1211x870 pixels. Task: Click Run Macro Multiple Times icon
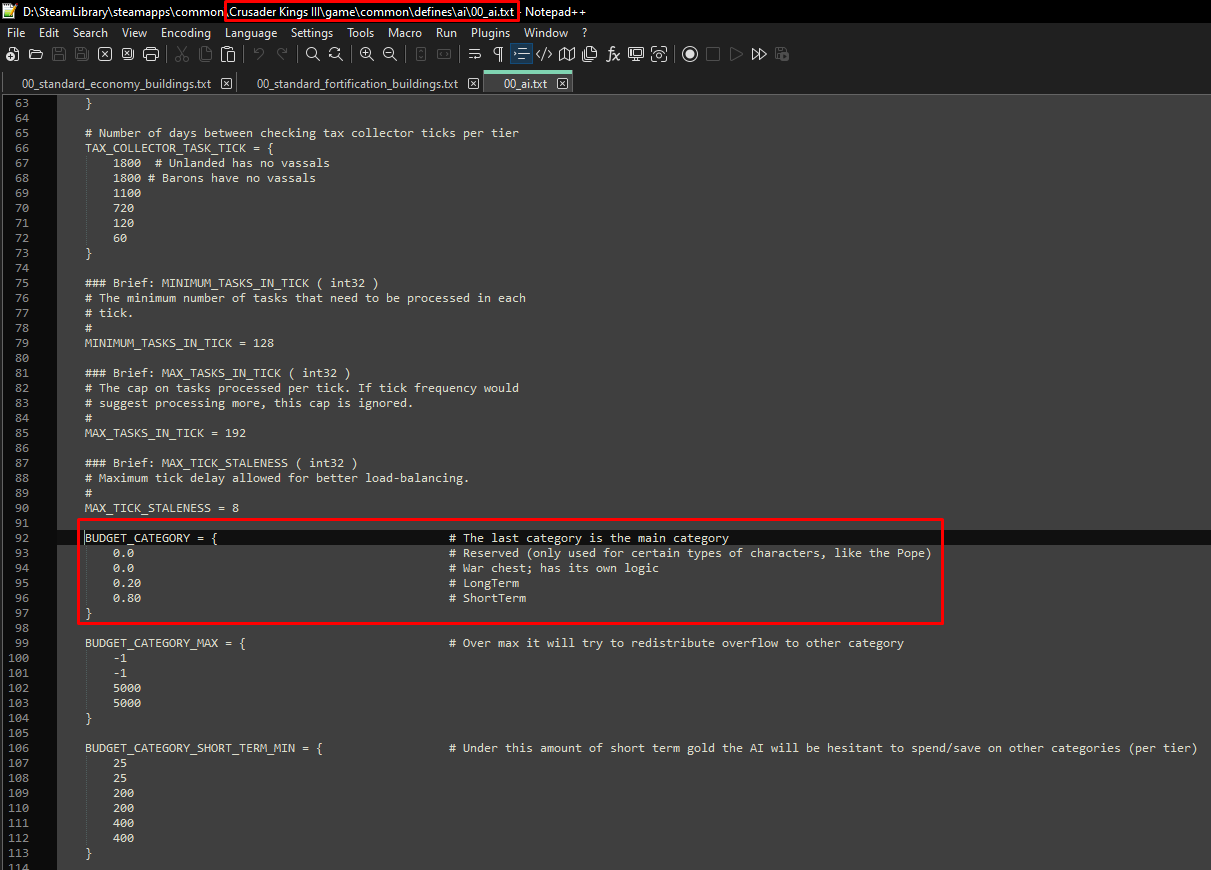tap(759, 54)
